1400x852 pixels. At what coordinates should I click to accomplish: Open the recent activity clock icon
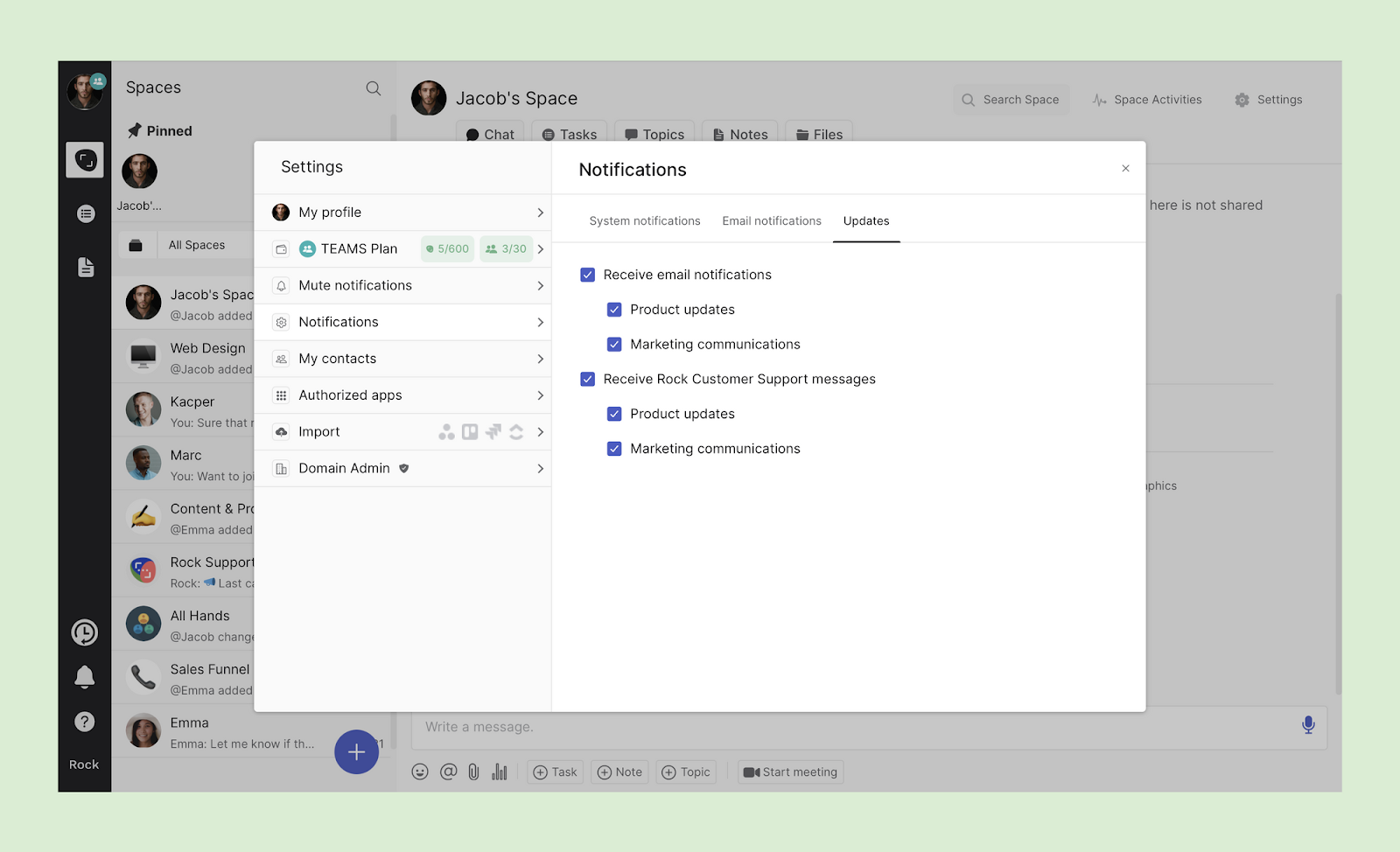point(85,632)
